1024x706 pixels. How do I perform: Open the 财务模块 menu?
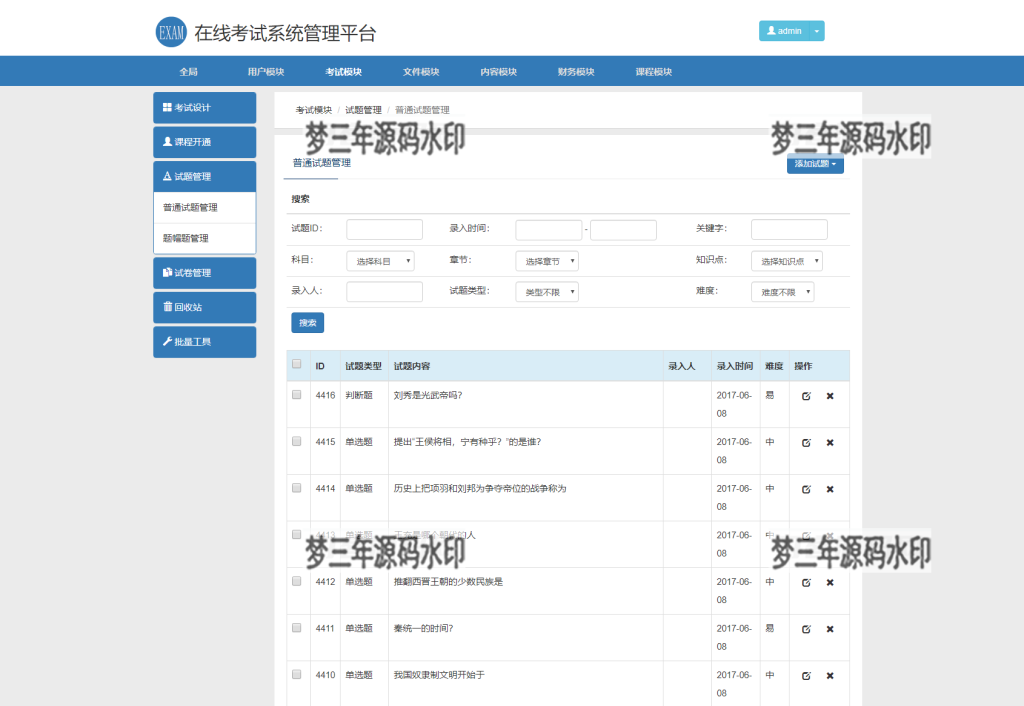(x=576, y=72)
